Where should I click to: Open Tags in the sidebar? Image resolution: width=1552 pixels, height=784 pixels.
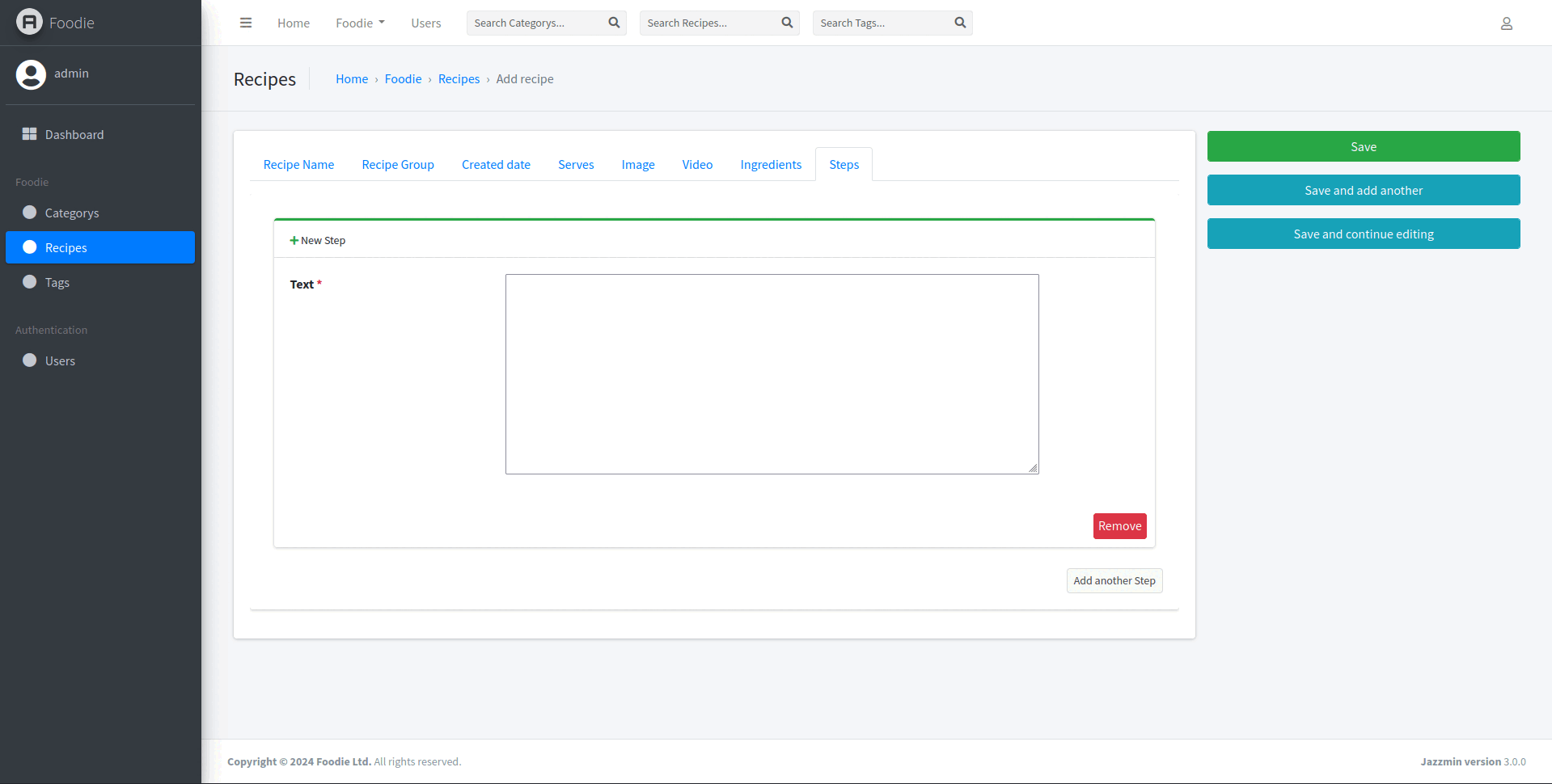click(100, 282)
